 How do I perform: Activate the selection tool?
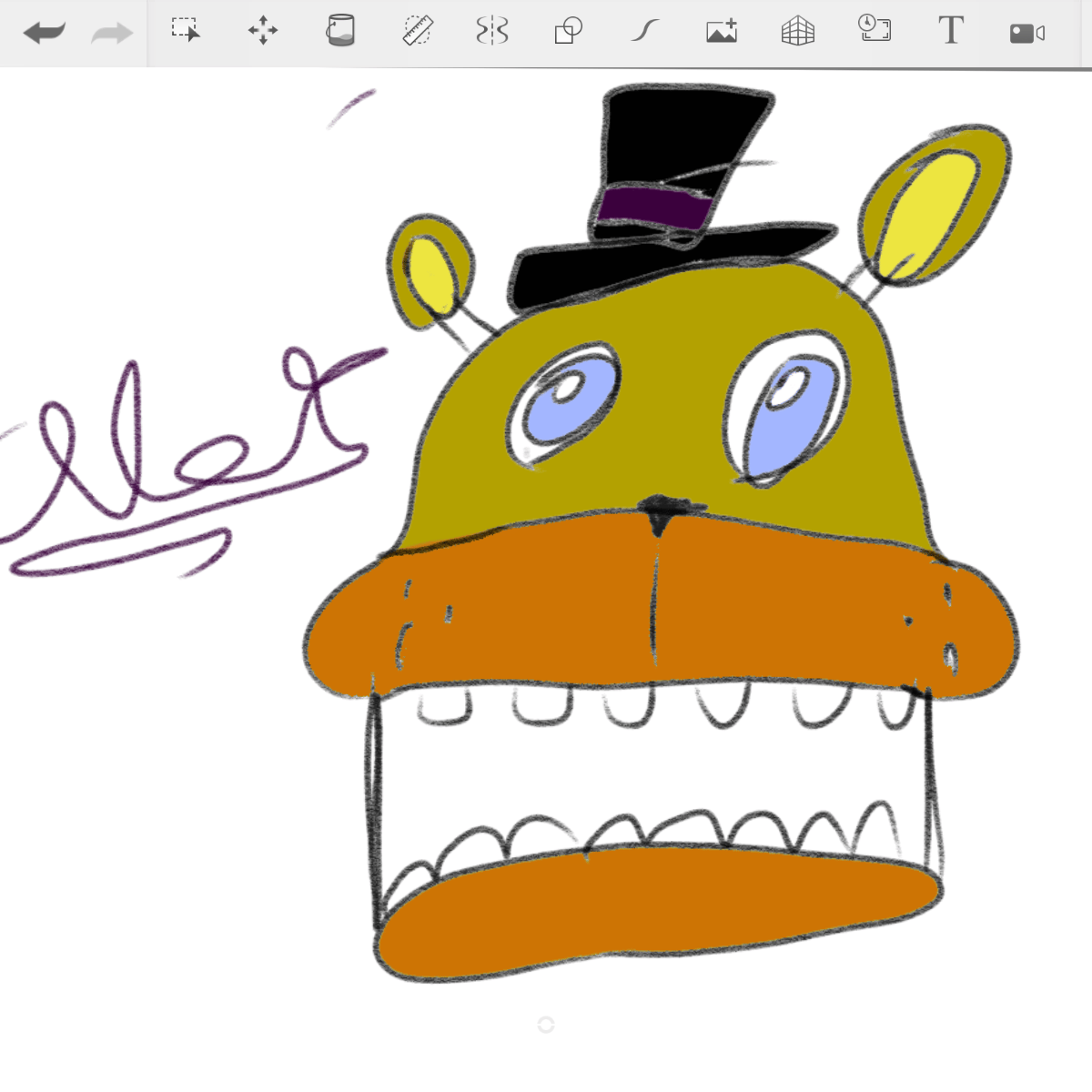[187, 30]
